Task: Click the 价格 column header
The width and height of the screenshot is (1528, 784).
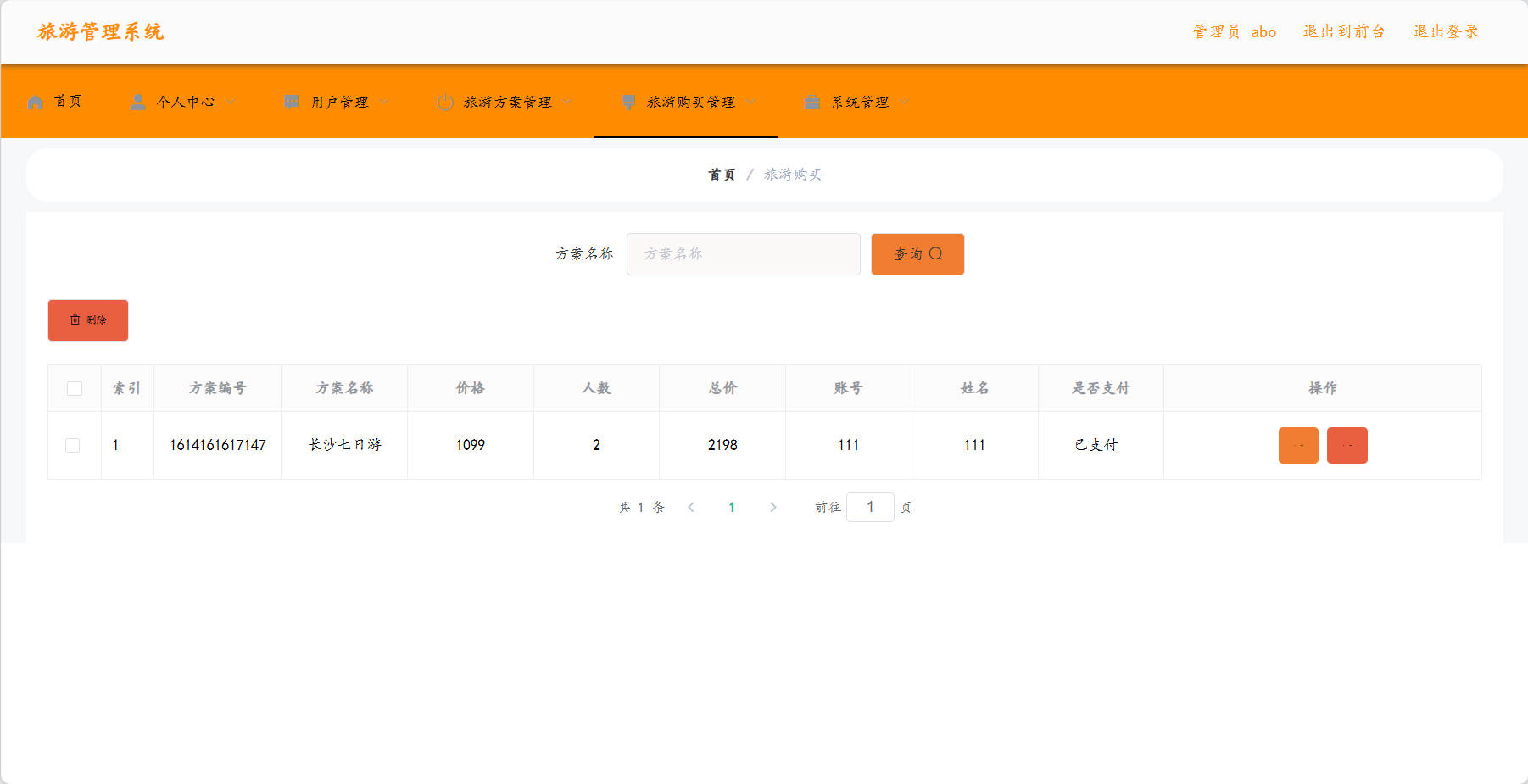Action: 471,388
